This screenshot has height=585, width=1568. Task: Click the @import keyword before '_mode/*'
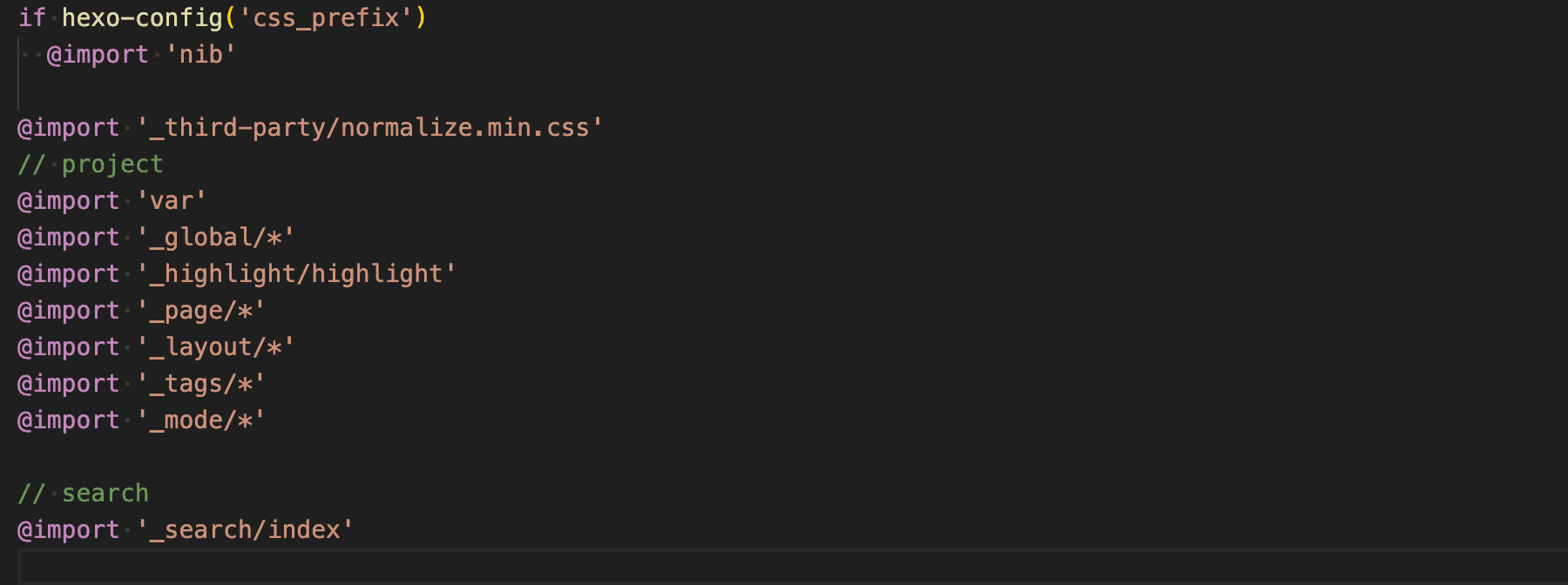[69, 420]
